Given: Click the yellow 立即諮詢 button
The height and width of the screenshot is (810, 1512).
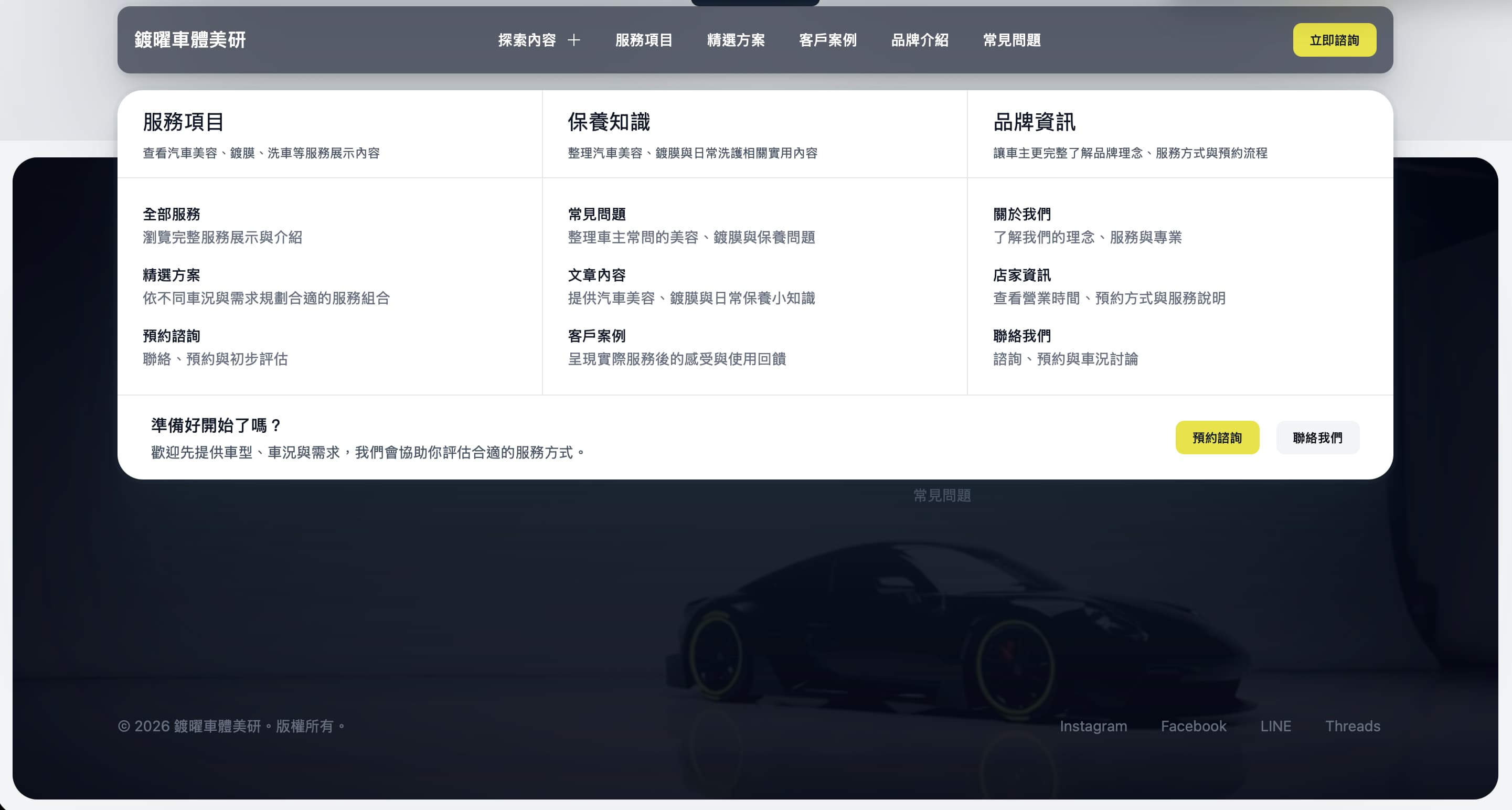Looking at the screenshot, I should coord(1334,40).
